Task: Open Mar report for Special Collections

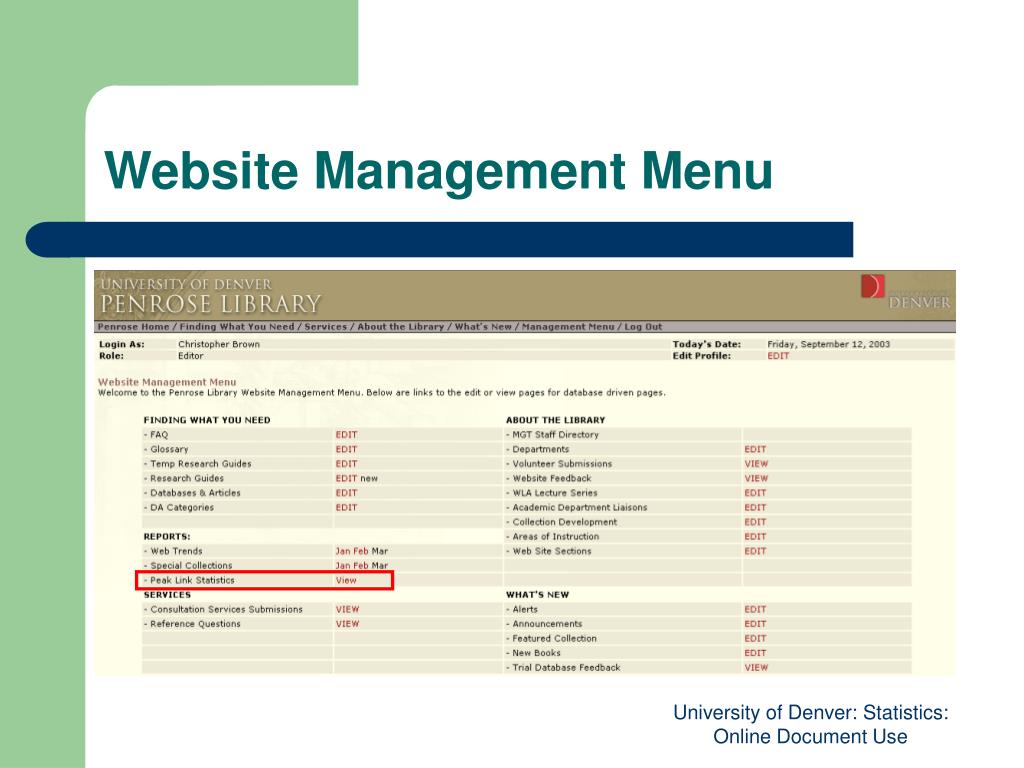Action: point(379,566)
